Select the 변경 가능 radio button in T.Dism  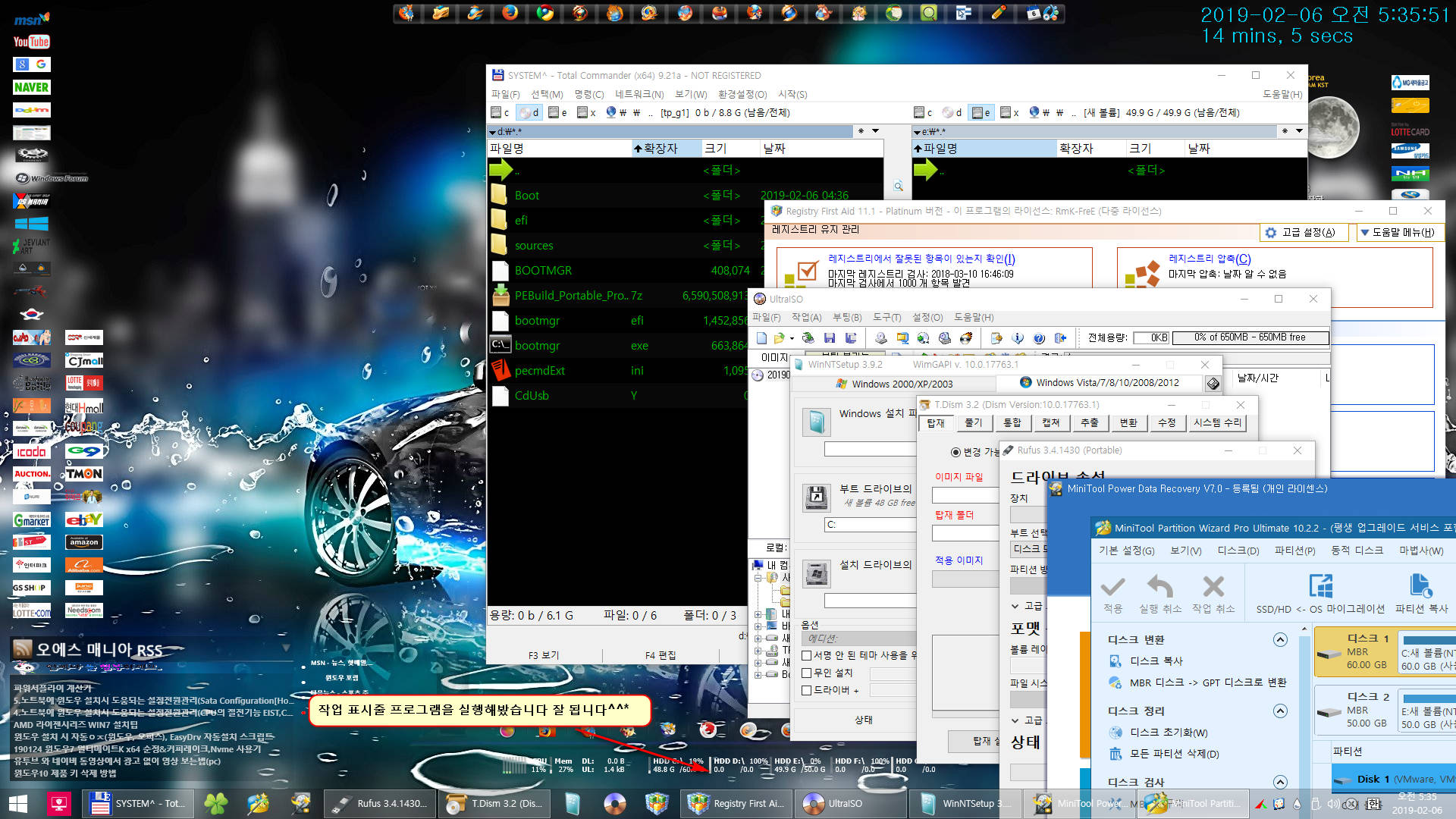955,452
